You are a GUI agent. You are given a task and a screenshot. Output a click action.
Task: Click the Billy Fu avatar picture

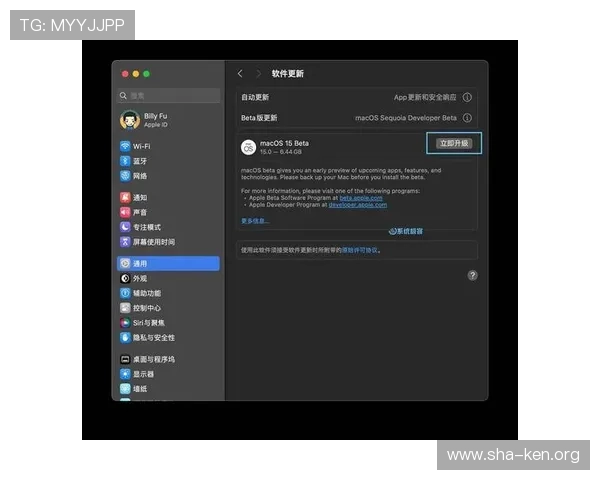[130, 120]
